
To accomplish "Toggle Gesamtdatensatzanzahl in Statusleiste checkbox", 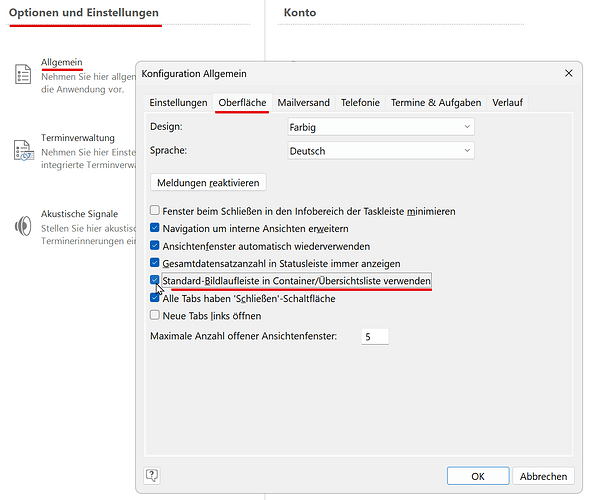I will coord(154,263).
